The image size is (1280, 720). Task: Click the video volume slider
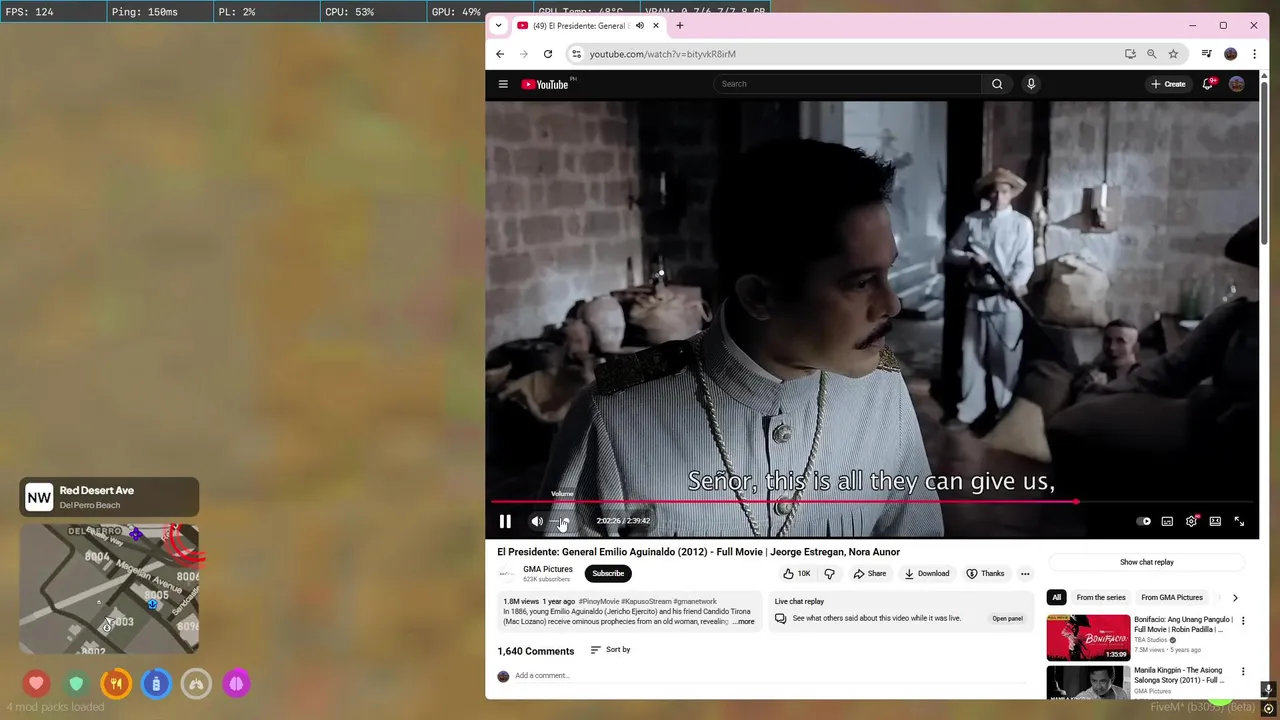[x=563, y=521]
